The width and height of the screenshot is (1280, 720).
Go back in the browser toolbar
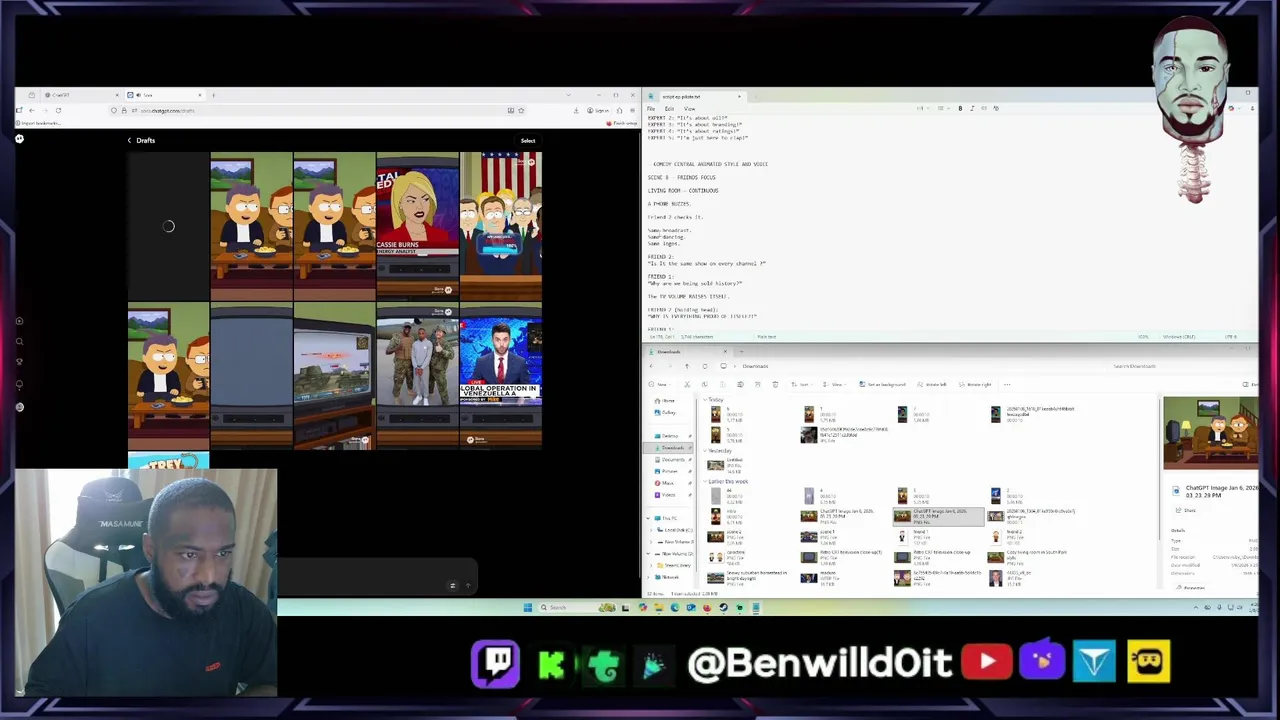[x=32, y=110]
